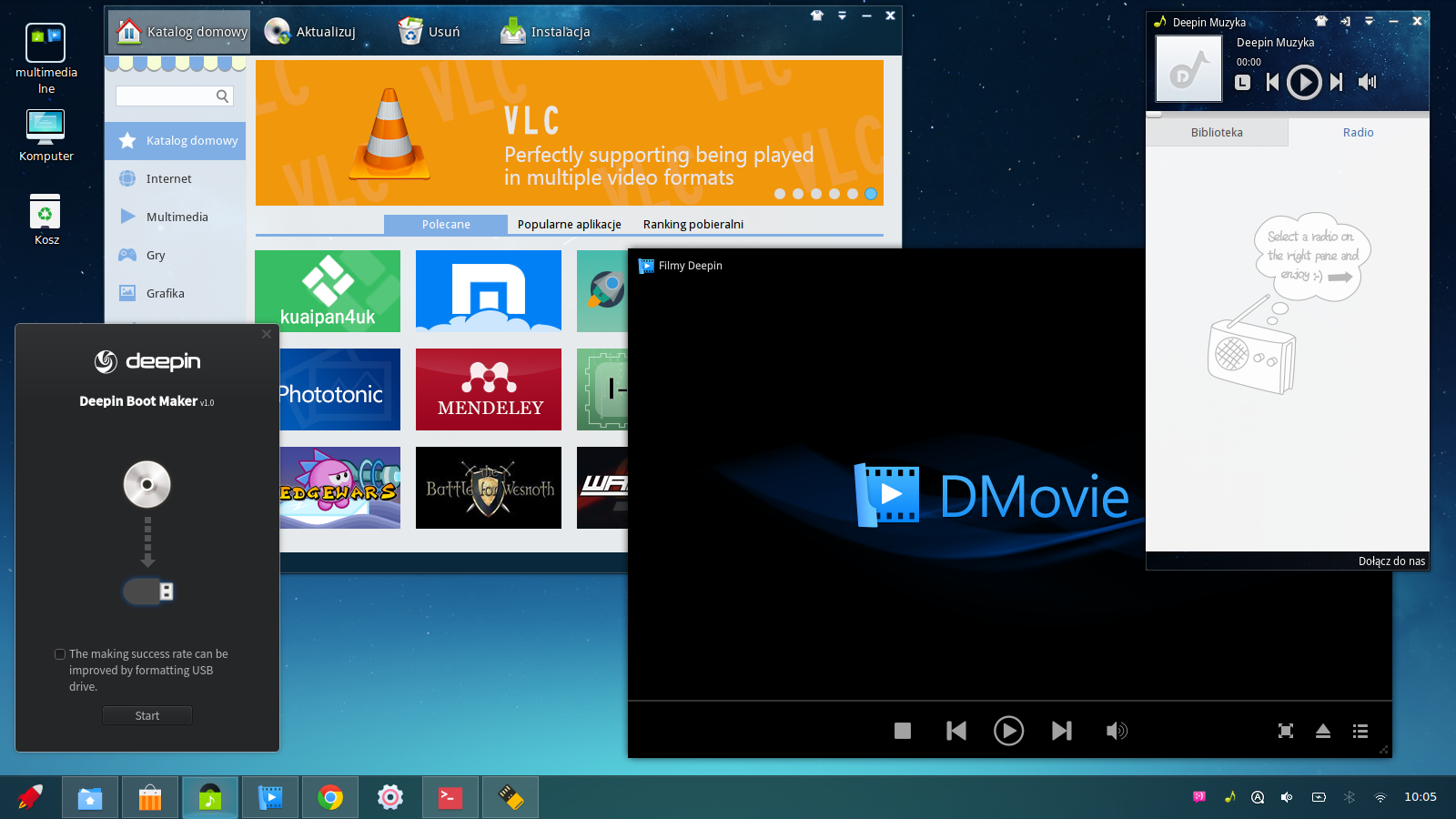Close the Deepin Boot Maker window
Screen dimensions: 1456x819
(267, 334)
